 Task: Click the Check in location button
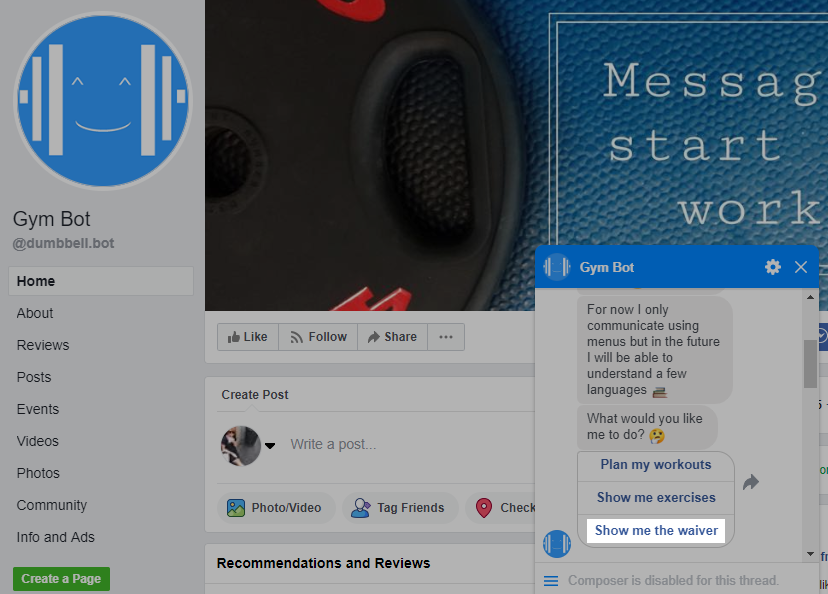tap(505, 508)
